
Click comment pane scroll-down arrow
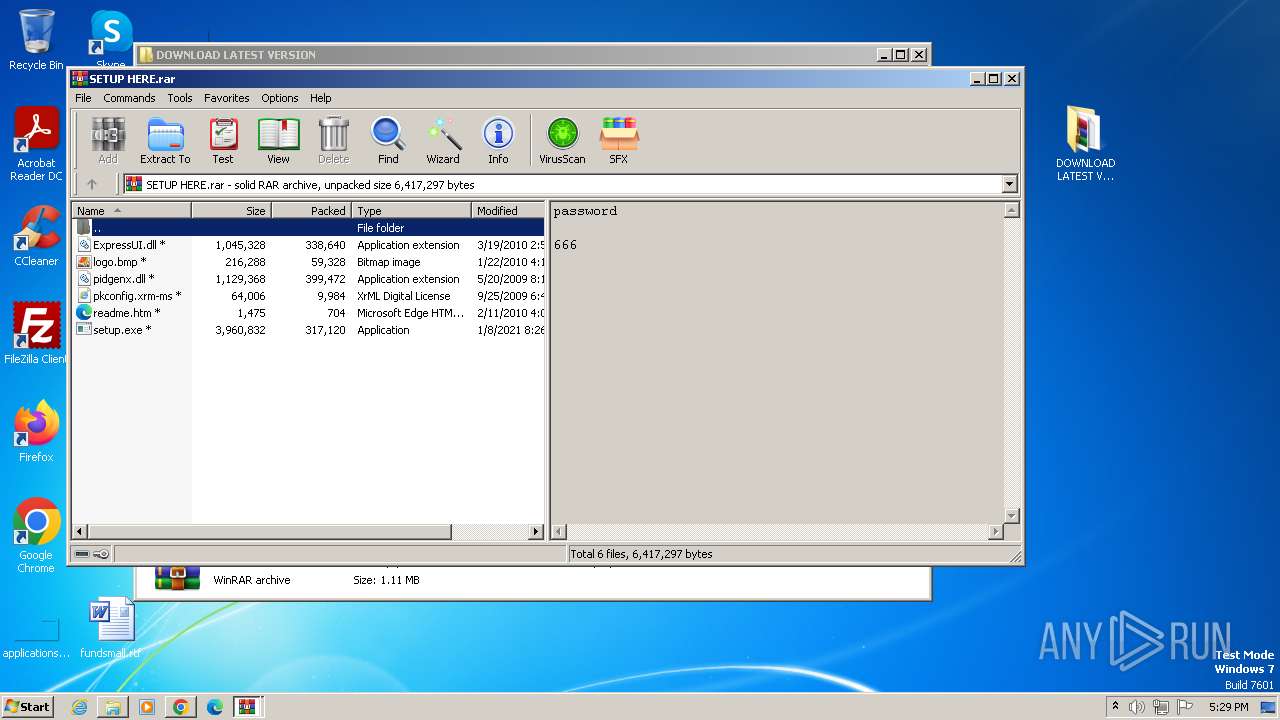pos(1011,516)
